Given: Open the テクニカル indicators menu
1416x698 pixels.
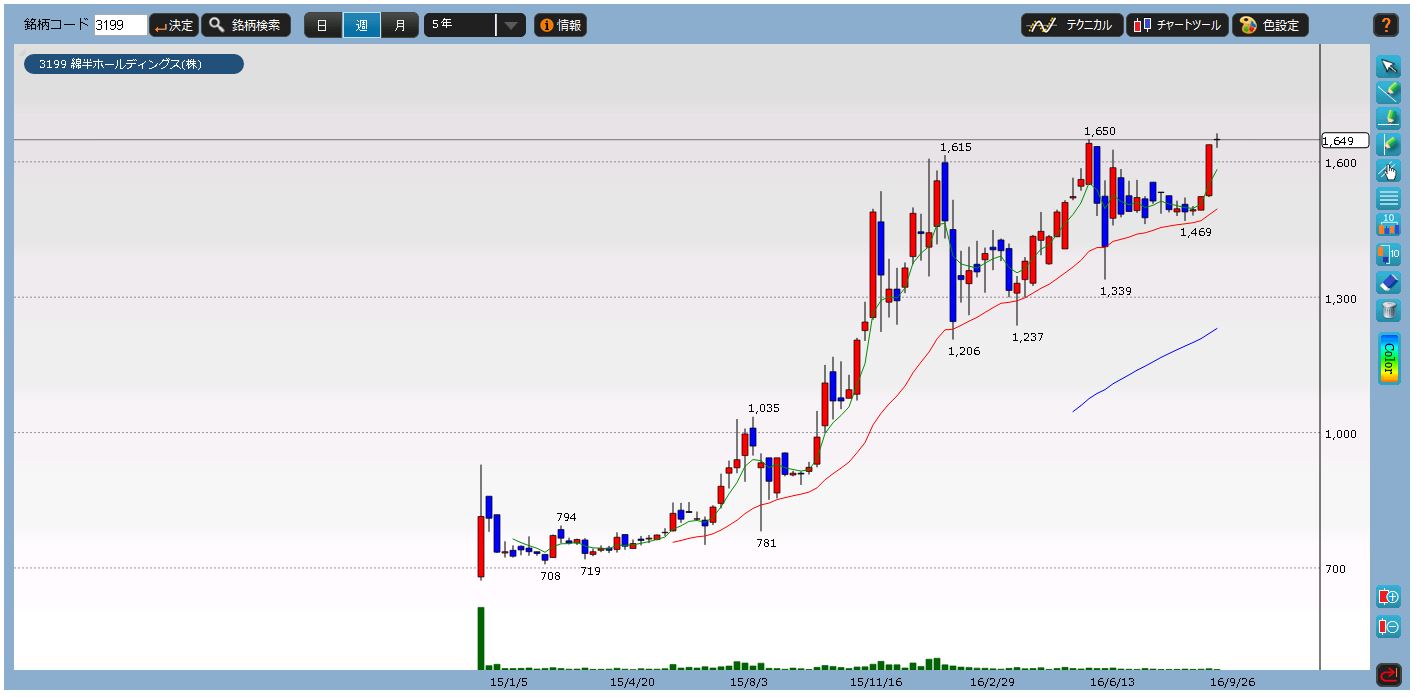Looking at the screenshot, I should point(1071,25).
